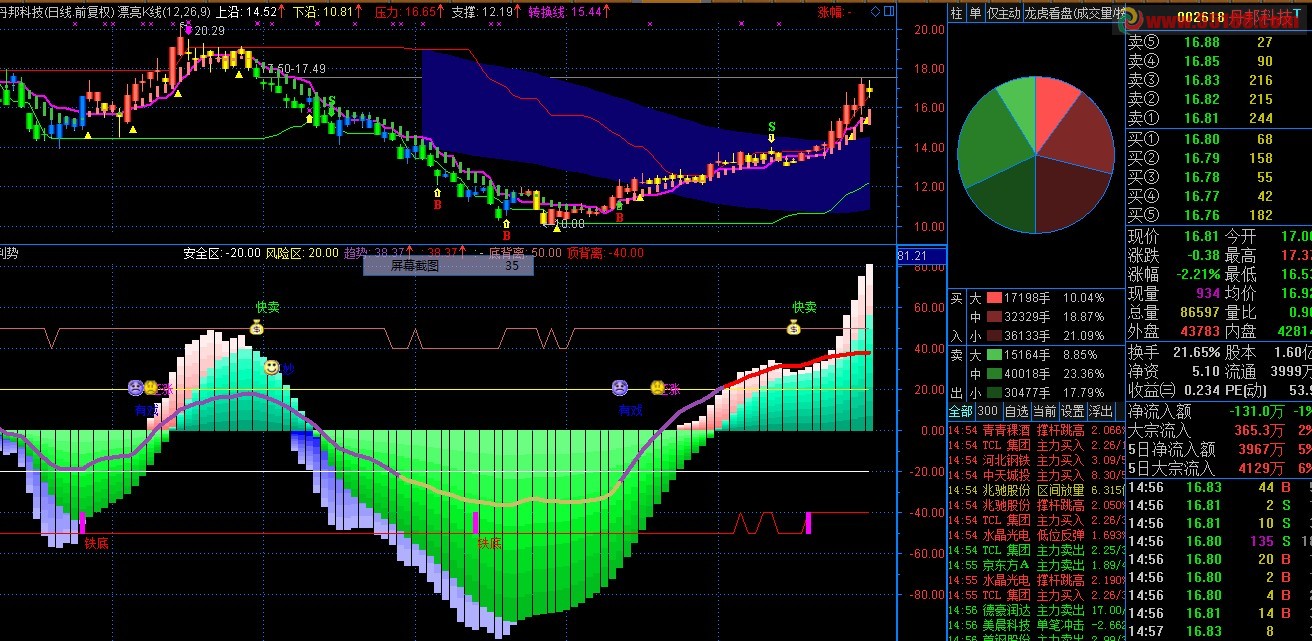Viewport: 1312px width, 641px height.
Task: Click the 14:57 tick trade row at 16.83
Action: point(1219,631)
